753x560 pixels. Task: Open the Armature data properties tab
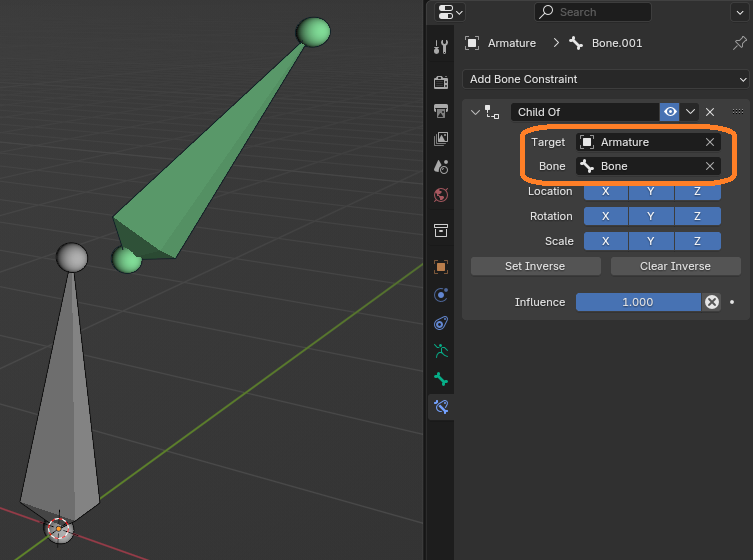pos(441,351)
